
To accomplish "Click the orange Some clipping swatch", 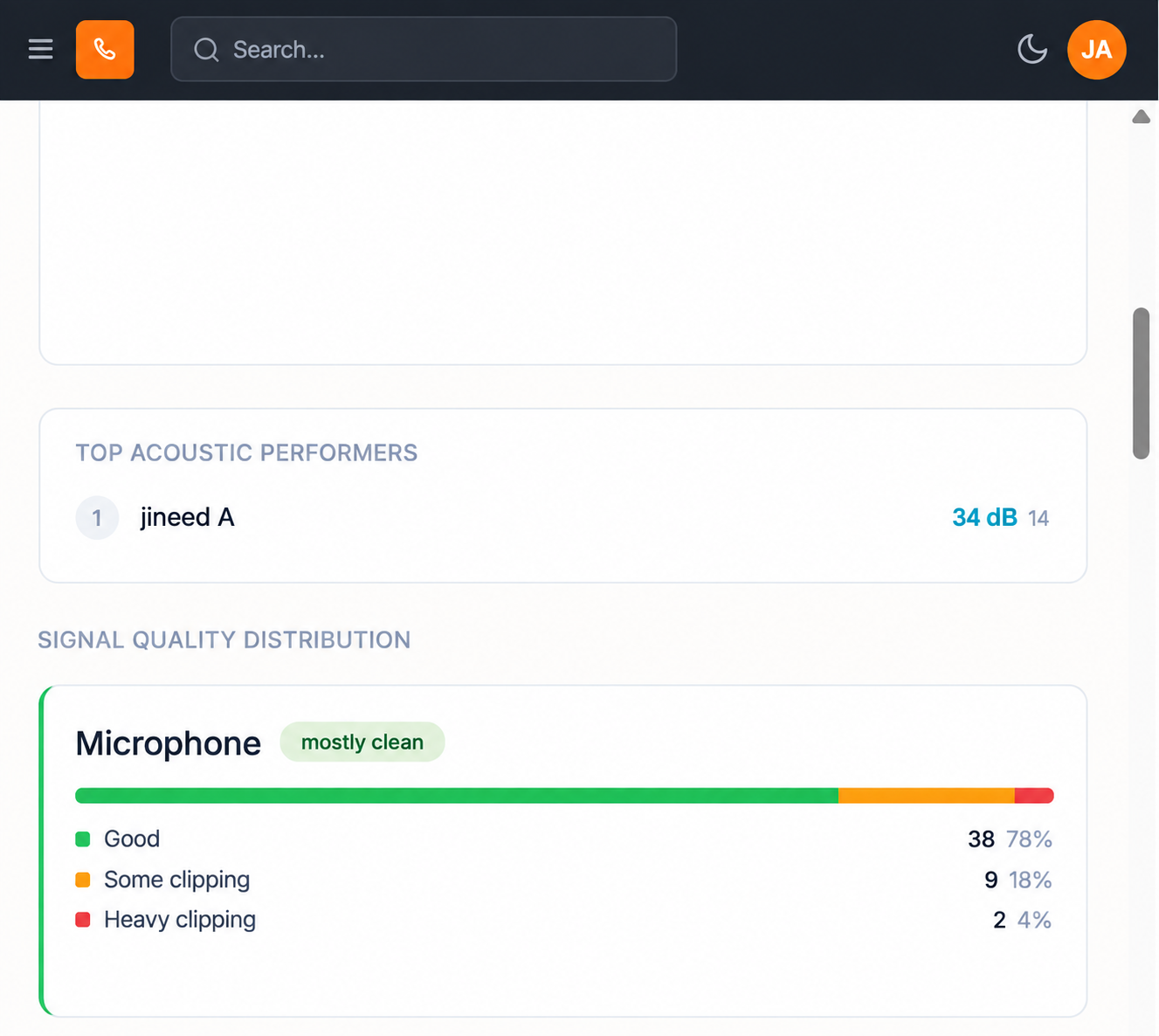I will tap(83, 880).
